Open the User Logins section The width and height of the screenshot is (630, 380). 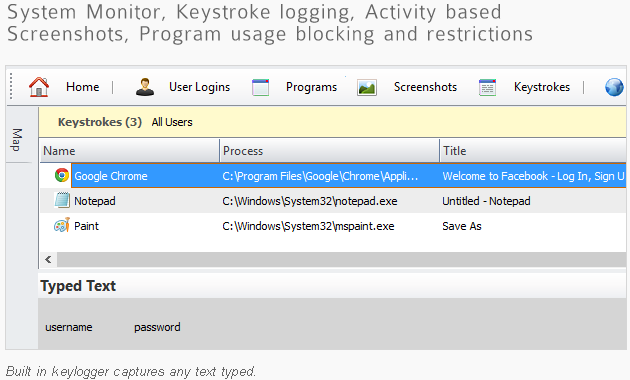[199, 87]
